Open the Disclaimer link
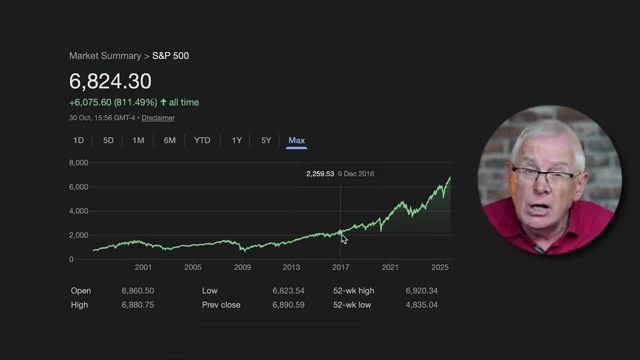Image resolution: width=640 pixels, height=360 pixels. click(x=158, y=118)
